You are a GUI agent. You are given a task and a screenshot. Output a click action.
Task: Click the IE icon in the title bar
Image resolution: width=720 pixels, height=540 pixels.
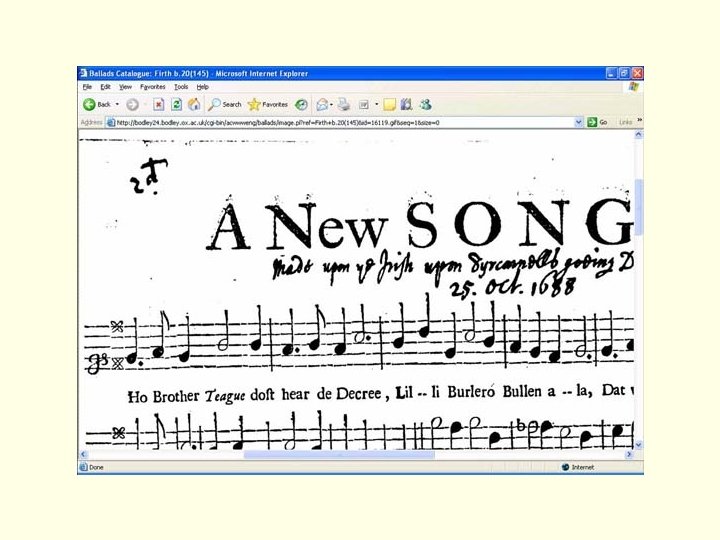click(83, 73)
